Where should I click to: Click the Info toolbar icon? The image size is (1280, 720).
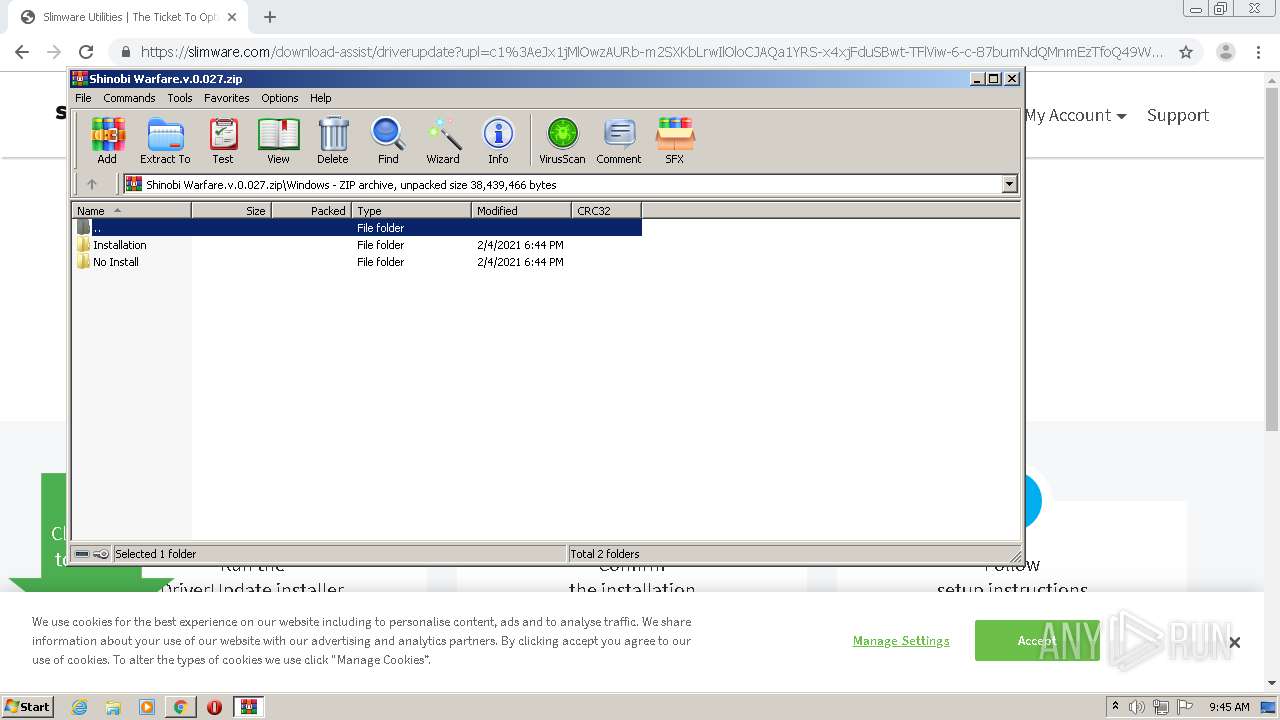click(498, 139)
